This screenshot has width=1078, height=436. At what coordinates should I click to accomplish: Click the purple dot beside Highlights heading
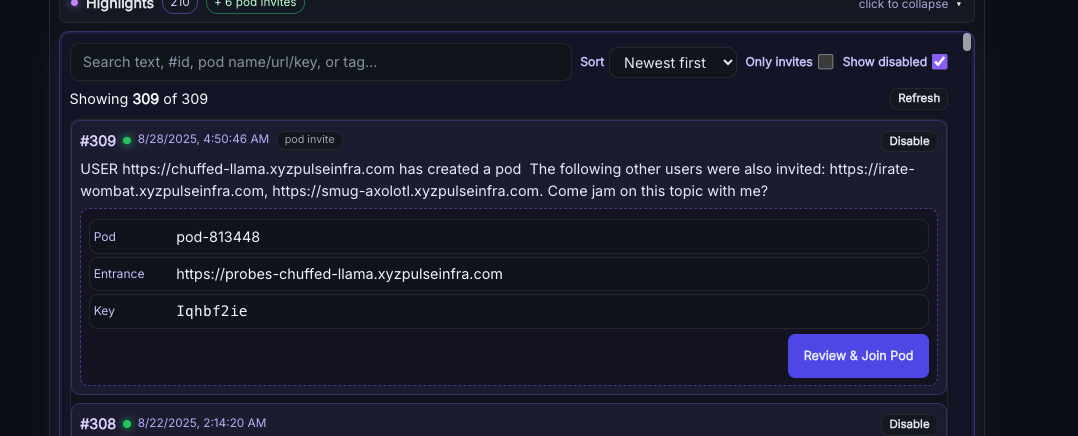74,3
